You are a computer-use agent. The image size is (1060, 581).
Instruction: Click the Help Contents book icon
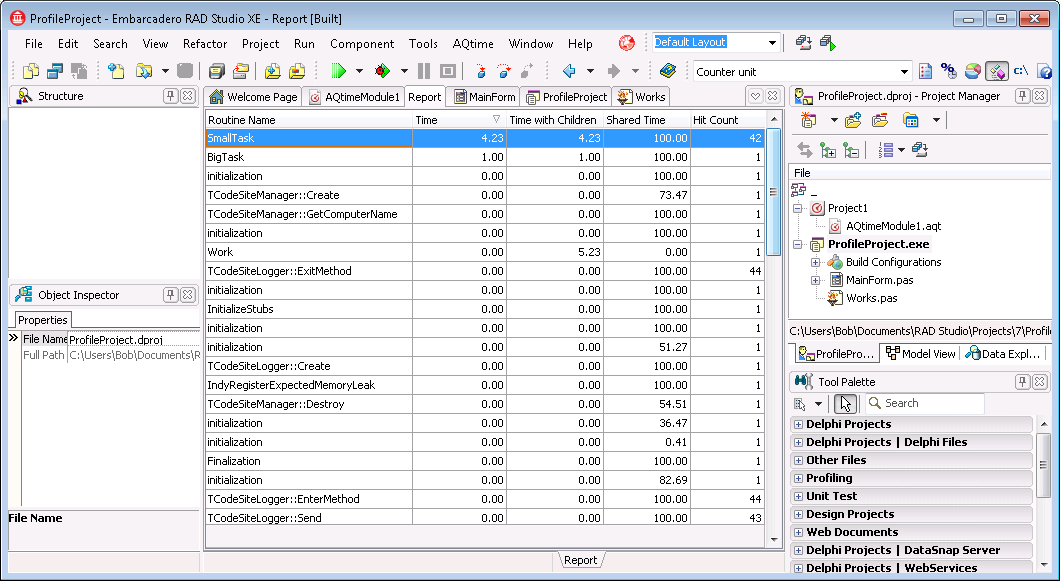pyautogui.click(x=668, y=71)
